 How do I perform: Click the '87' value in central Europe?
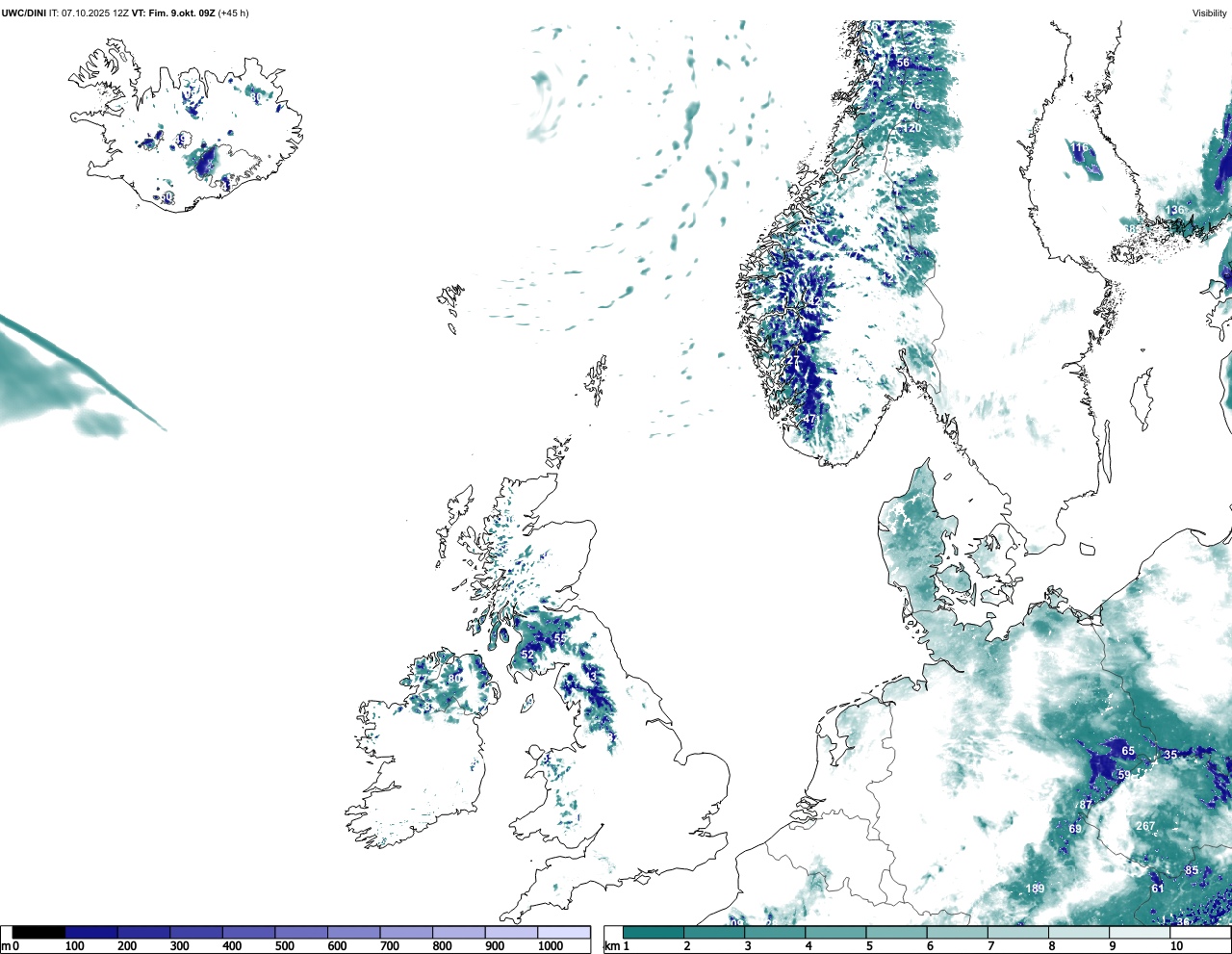pos(1086,804)
